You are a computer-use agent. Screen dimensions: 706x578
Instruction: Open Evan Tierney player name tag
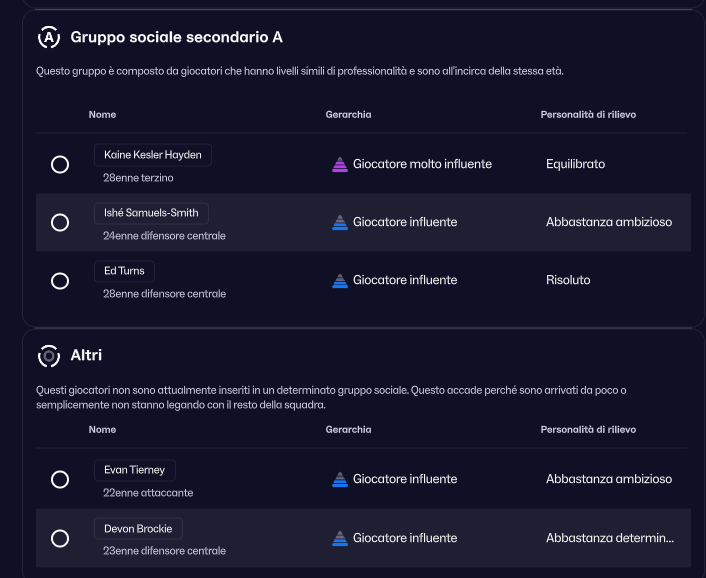pyautogui.click(x=134, y=470)
